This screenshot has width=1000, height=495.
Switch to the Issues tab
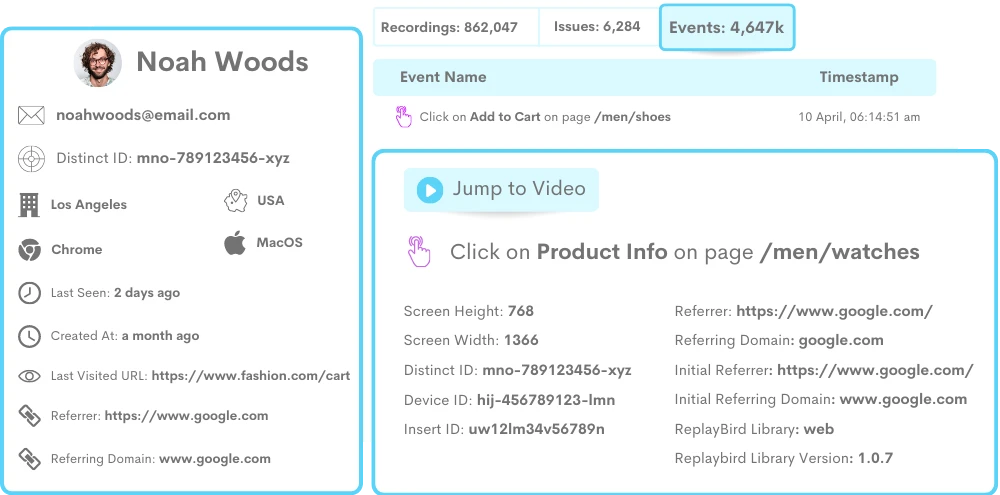click(x=599, y=27)
